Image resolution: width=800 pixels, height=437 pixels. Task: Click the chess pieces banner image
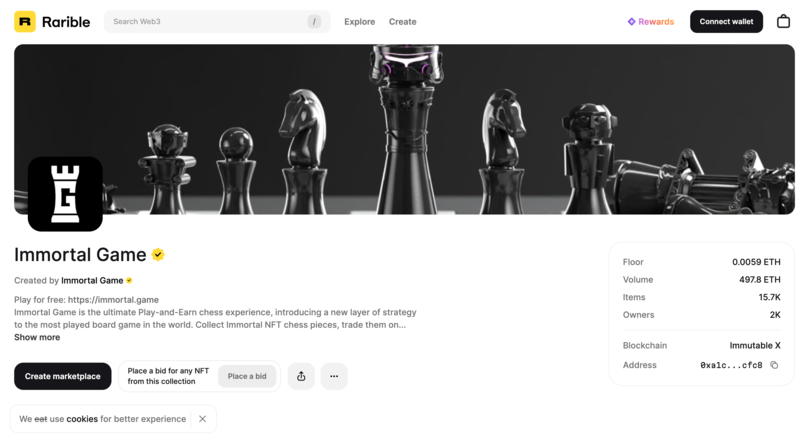[x=404, y=129]
